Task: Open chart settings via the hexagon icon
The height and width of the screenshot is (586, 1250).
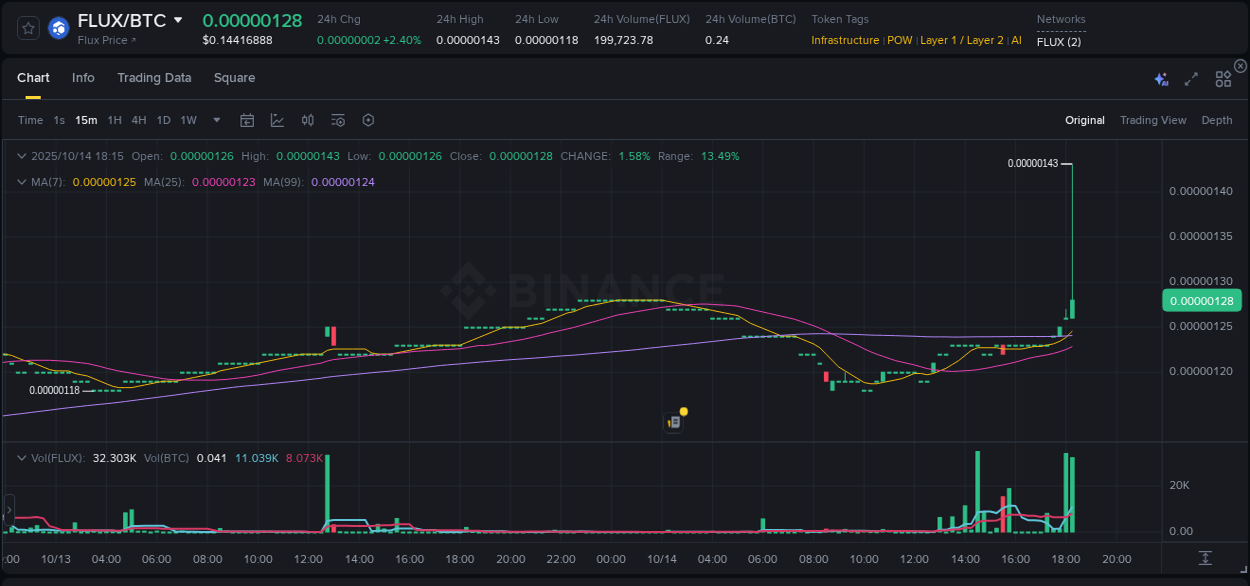Action: 368,119
